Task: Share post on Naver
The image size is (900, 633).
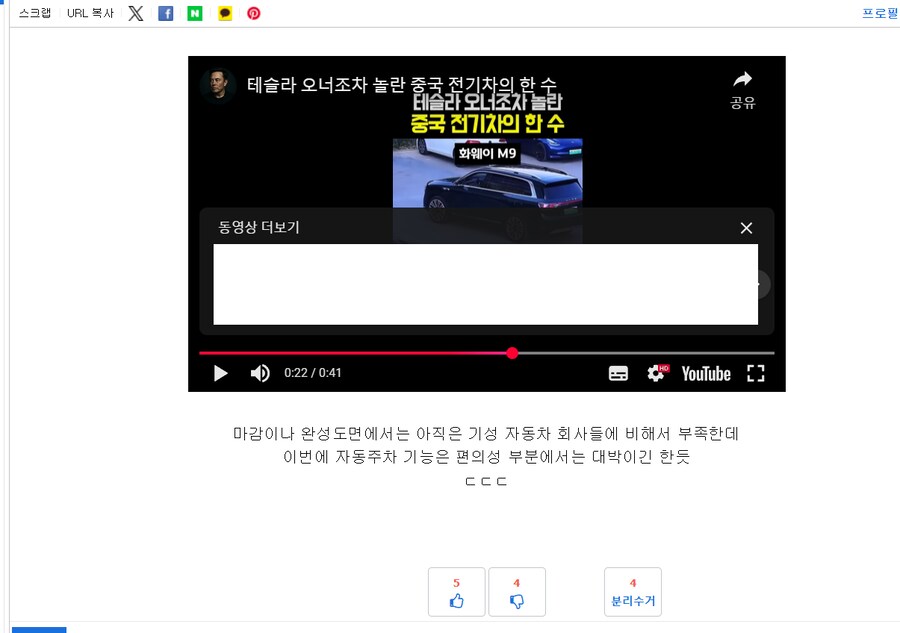Action: (195, 13)
